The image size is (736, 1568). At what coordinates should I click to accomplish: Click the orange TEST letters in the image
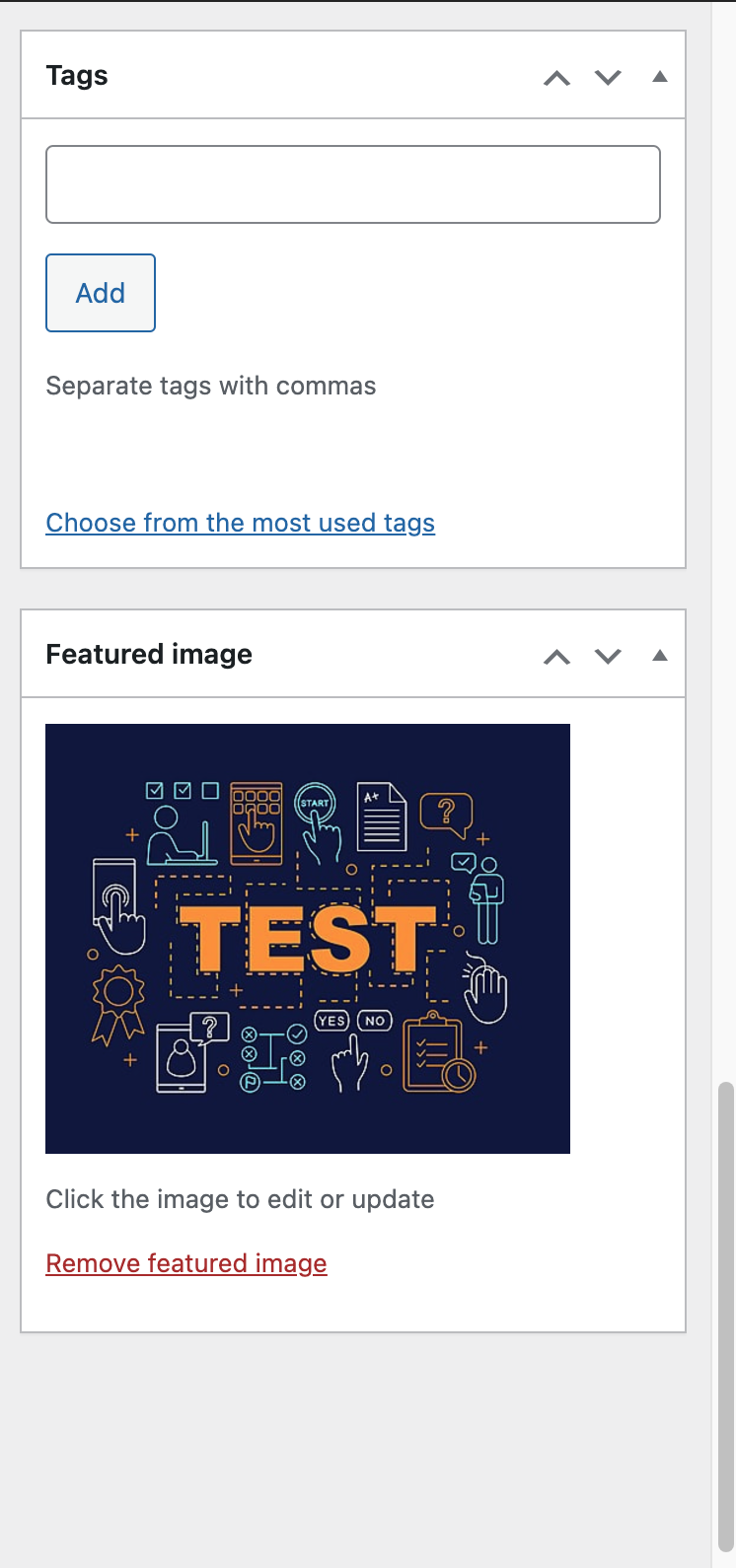[308, 937]
